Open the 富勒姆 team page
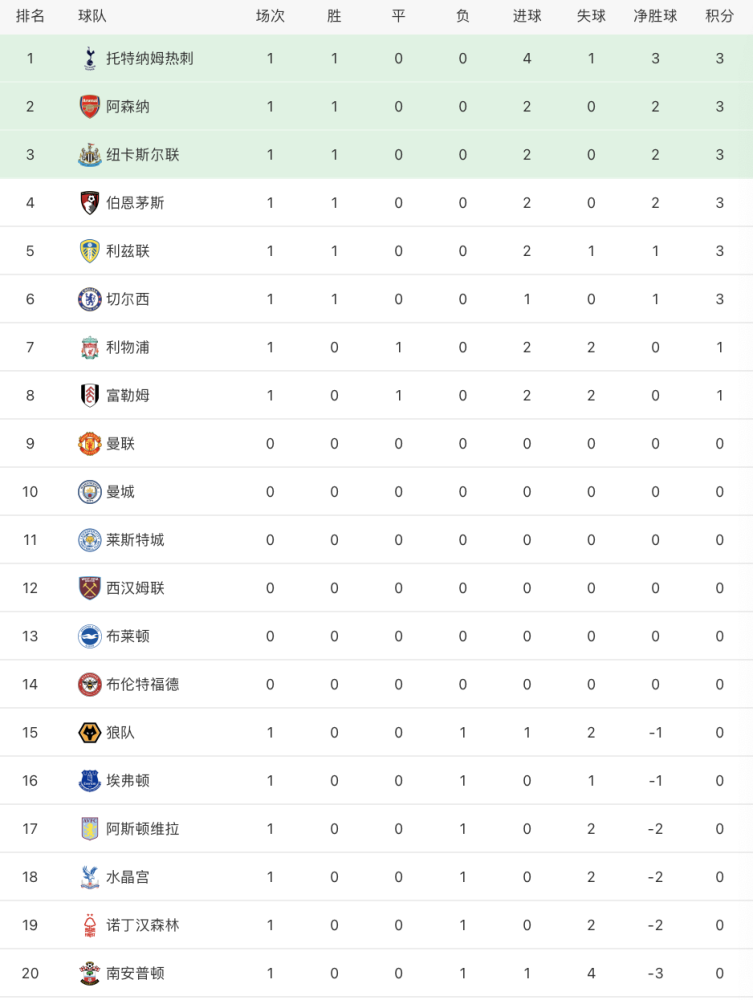Screen dimensions: 753x1000 point(128,395)
